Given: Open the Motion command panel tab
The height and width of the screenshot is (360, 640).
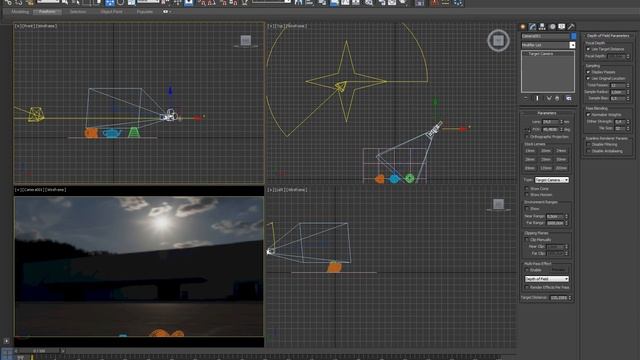Looking at the screenshot, I should click(552, 27).
